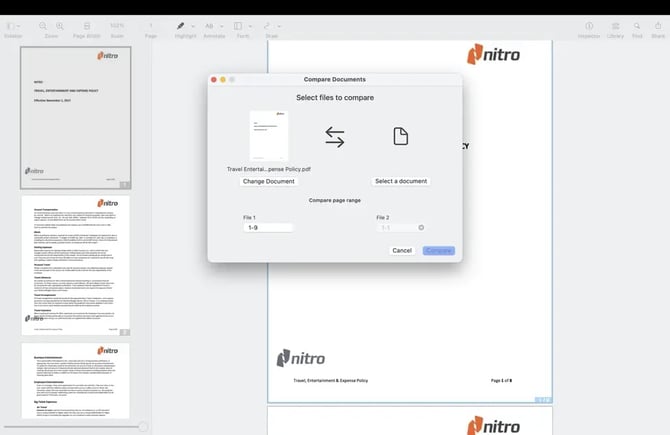Click the Page number field in toolbar
Image resolution: width=670 pixels, height=435 pixels.
(x=151, y=26)
